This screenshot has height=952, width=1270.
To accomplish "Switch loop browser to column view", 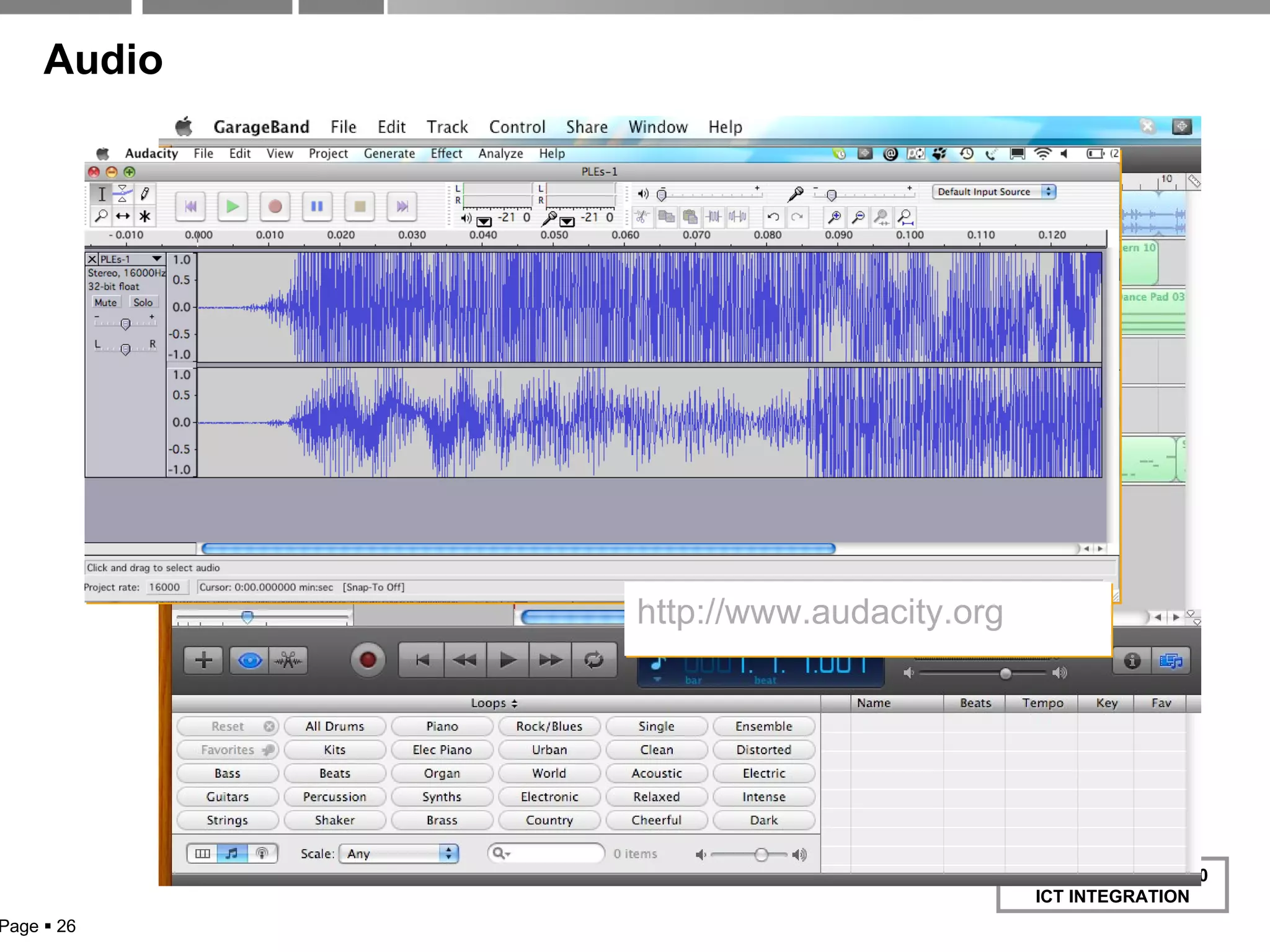I will pos(202,853).
